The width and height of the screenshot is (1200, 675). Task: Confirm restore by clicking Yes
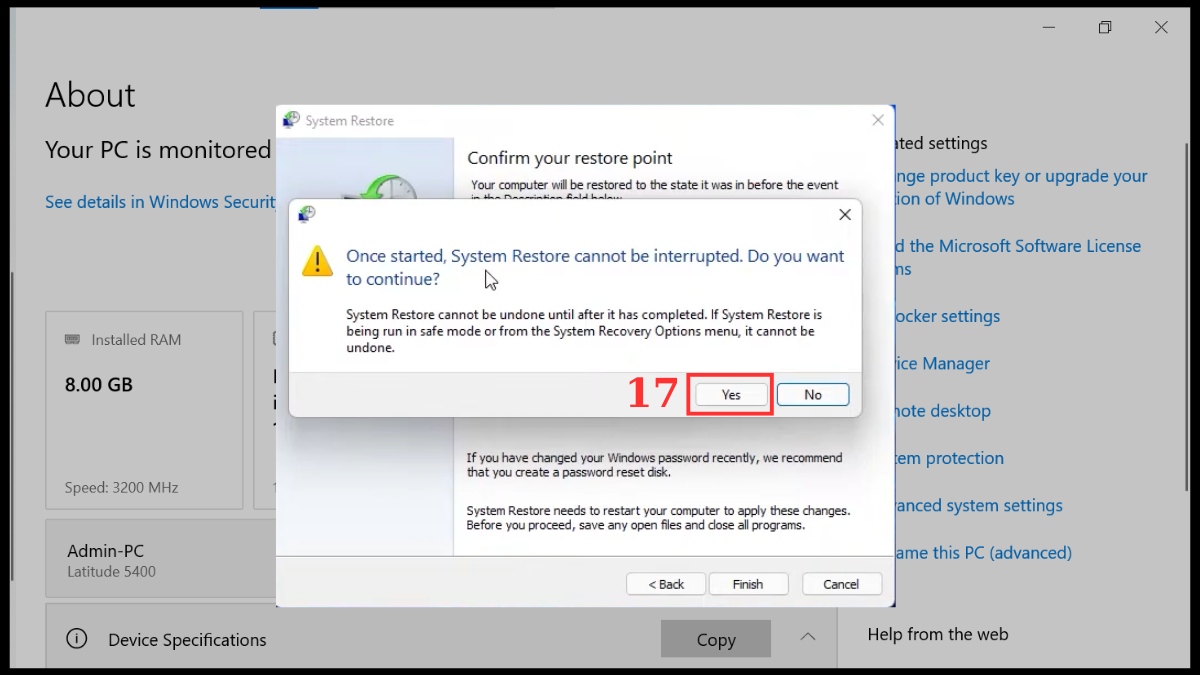[730, 394]
